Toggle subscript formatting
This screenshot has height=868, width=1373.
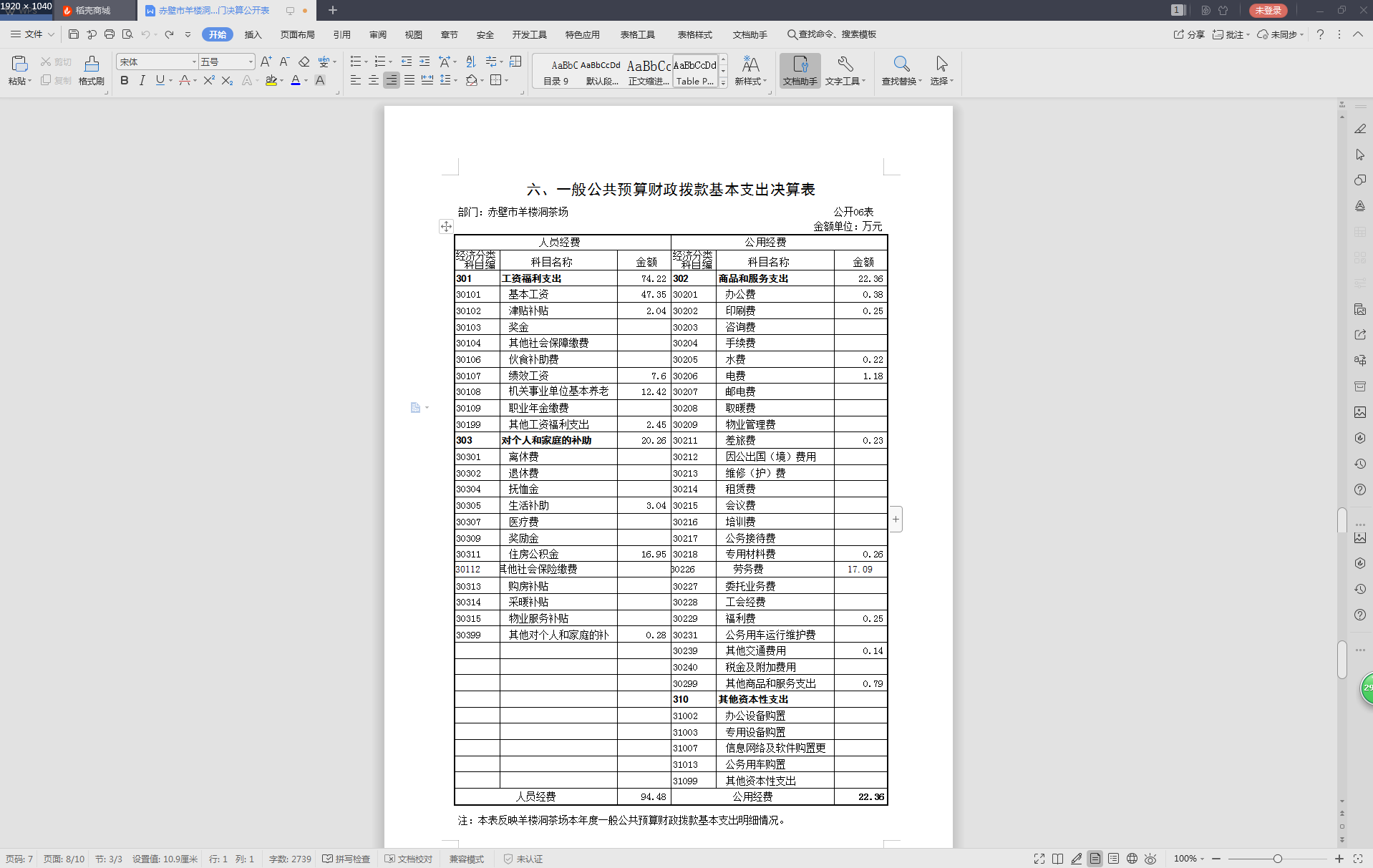pyautogui.click(x=227, y=81)
